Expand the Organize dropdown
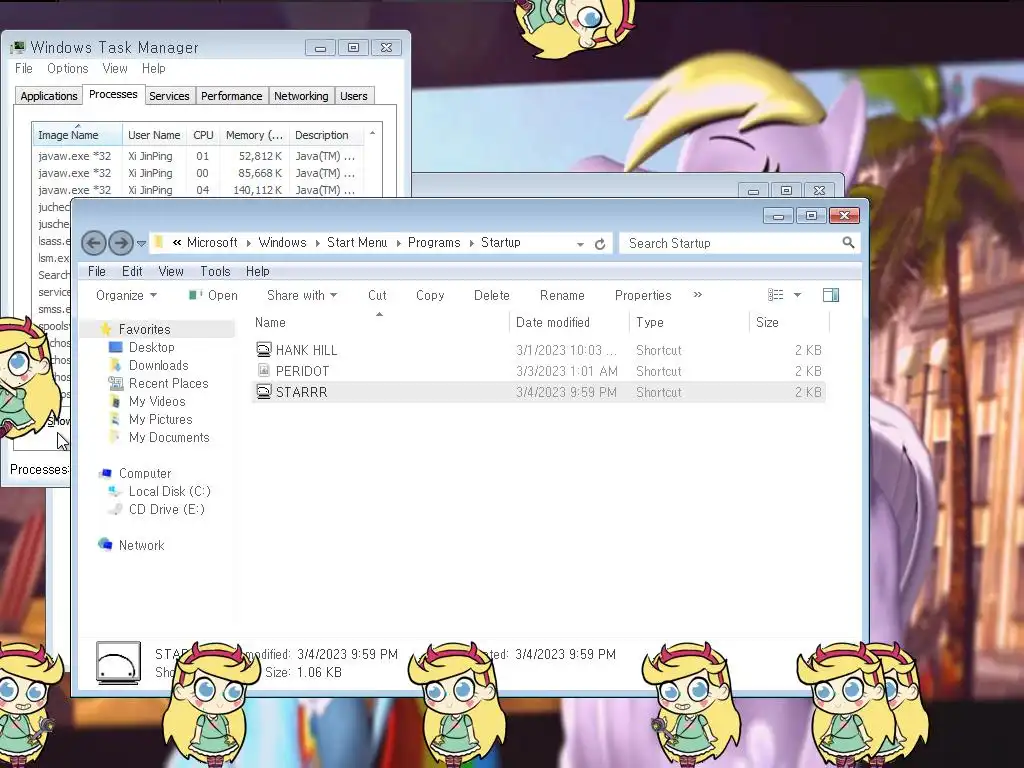 126,295
